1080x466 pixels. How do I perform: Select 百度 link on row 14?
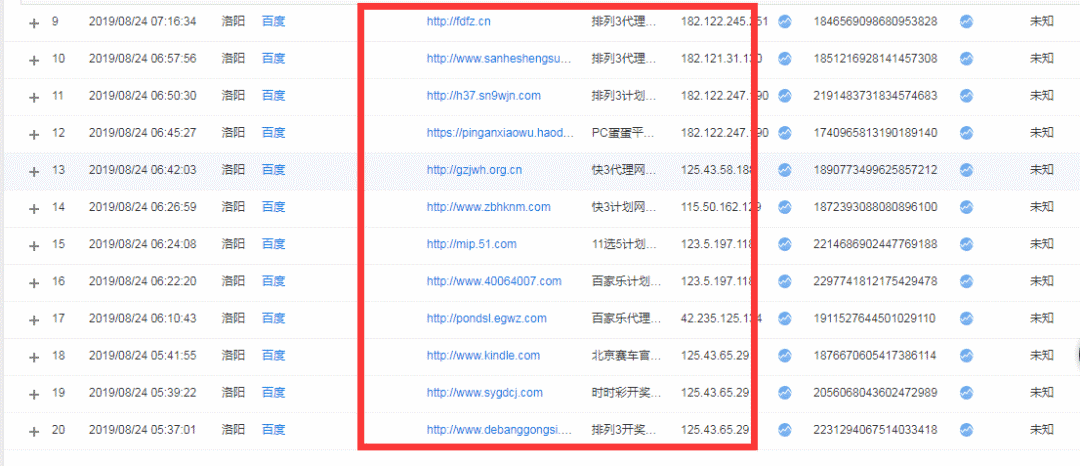coord(273,206)
